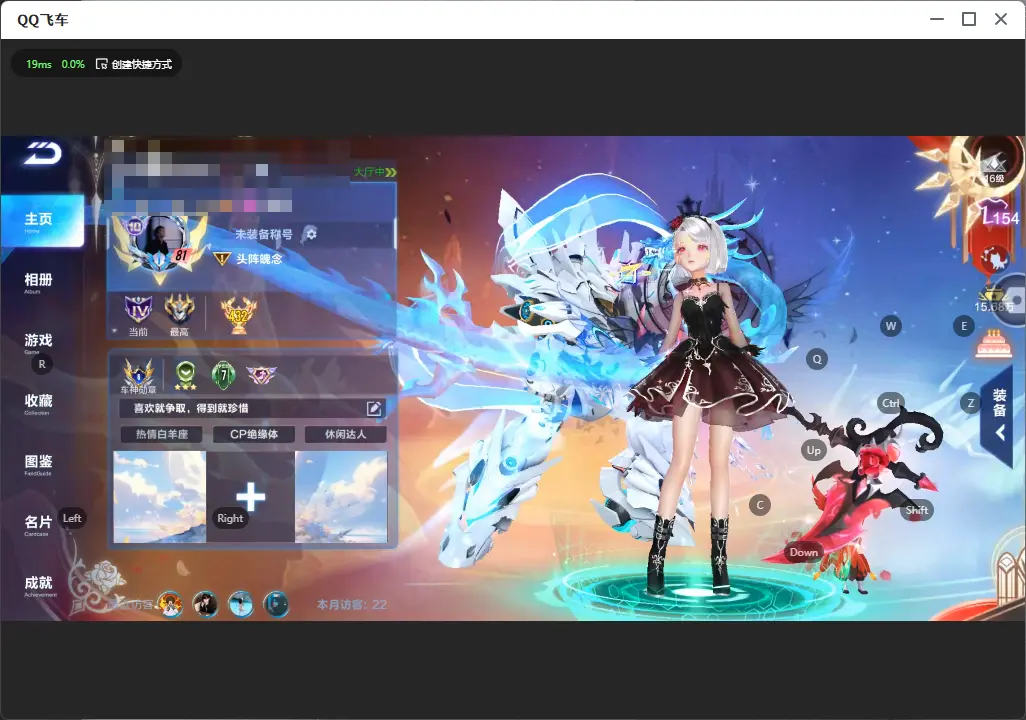This screenshot has height=720, width=1026.
Task: Click 创建快捷方式 create shortcut button
Action: click(133, 64)
